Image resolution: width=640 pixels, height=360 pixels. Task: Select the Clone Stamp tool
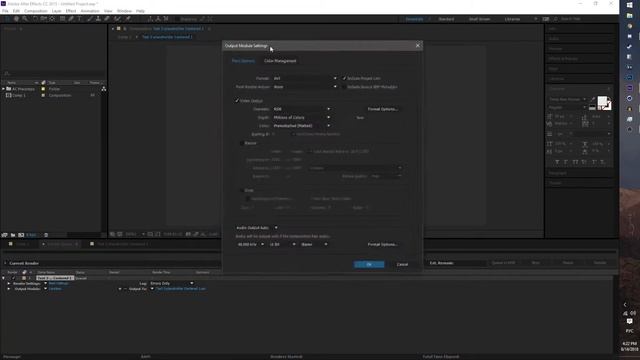(x=98, y=19)
